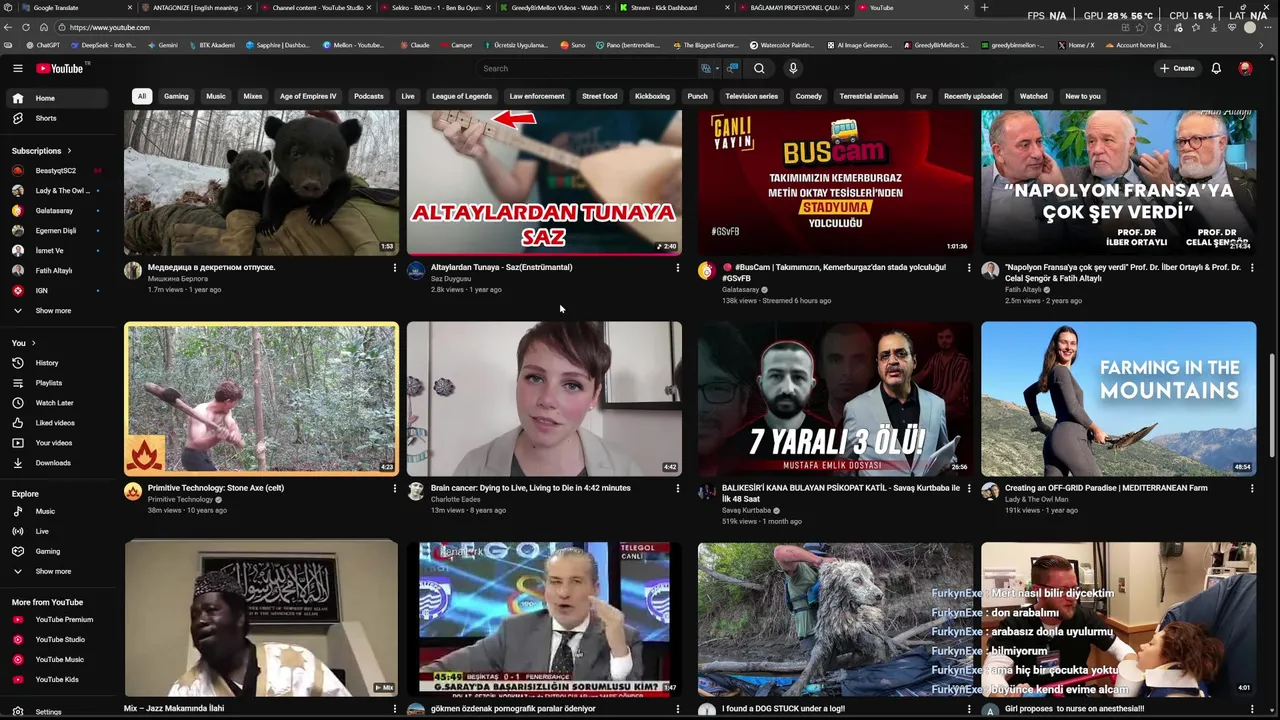Select the League of Legends chip
Screen dimensions: 1280x720
coord(462,96)
